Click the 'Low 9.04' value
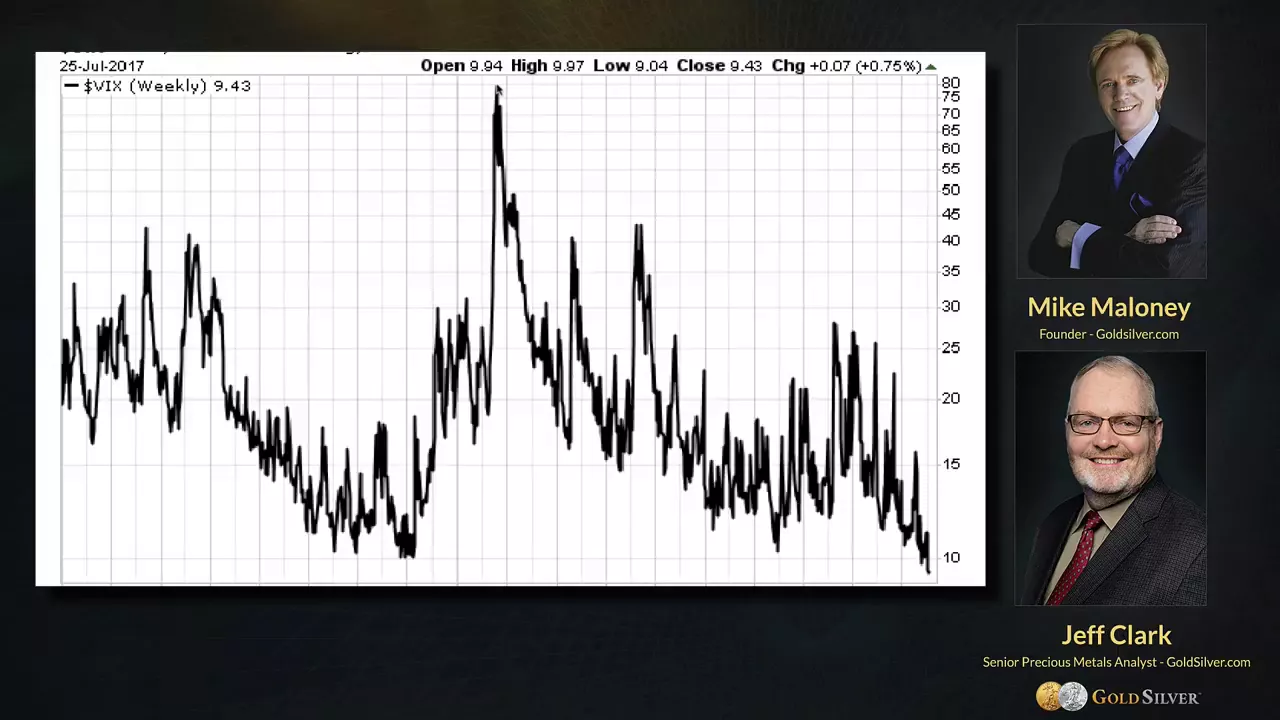The height and width of the screenshot is (720, 1280). click(x=630, y=66)
